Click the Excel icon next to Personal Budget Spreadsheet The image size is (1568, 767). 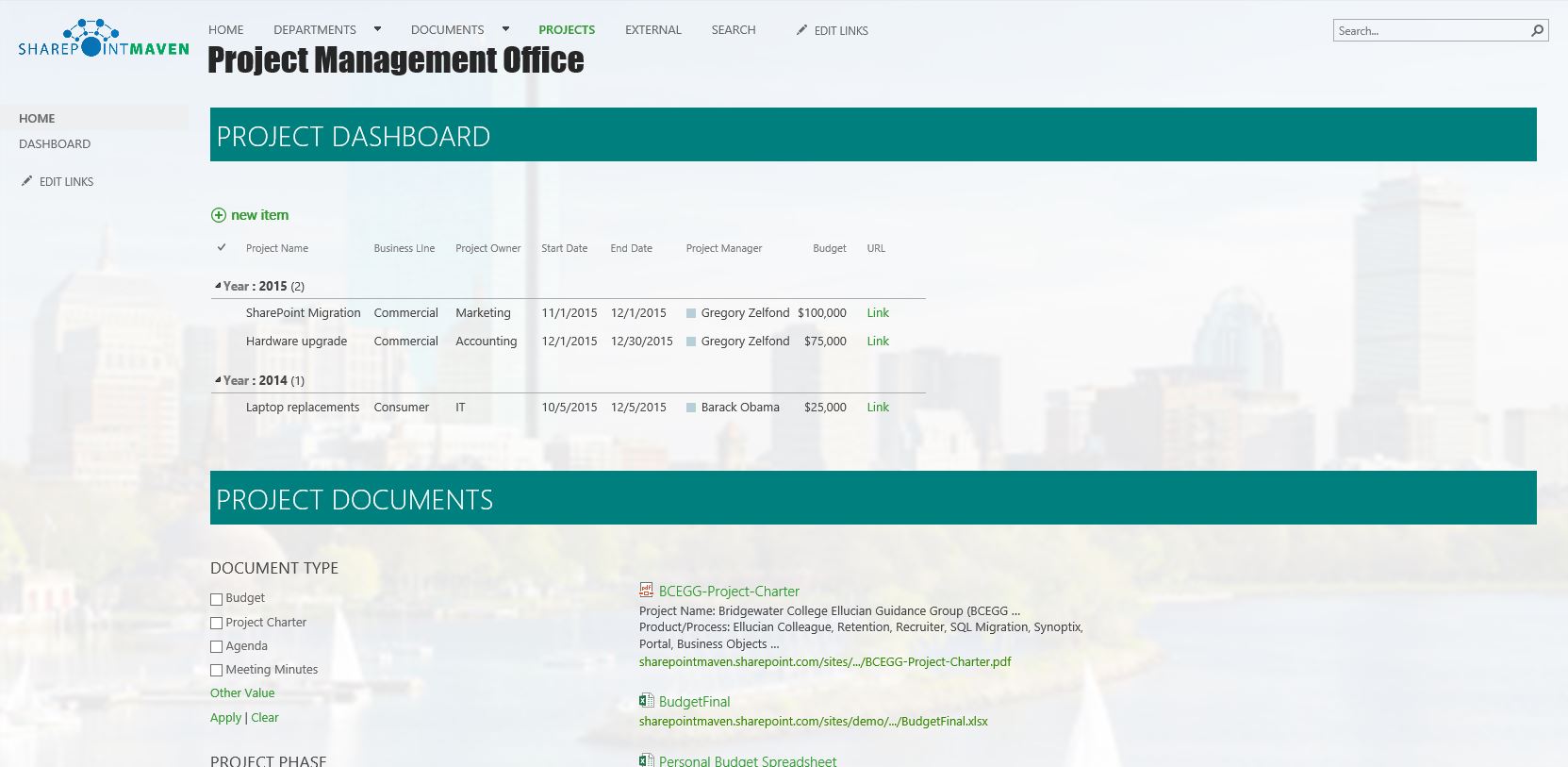(x=647, y=760)
